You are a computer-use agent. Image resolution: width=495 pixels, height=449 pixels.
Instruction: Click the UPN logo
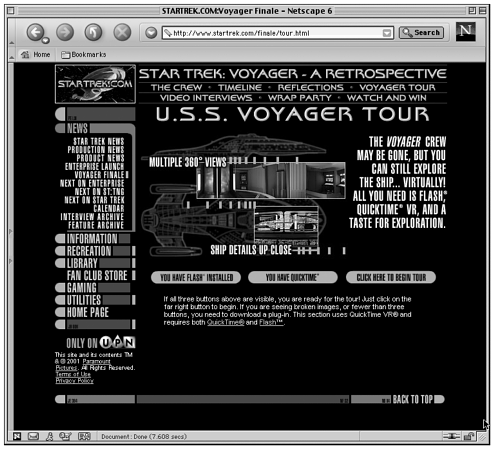click(117, 342)
